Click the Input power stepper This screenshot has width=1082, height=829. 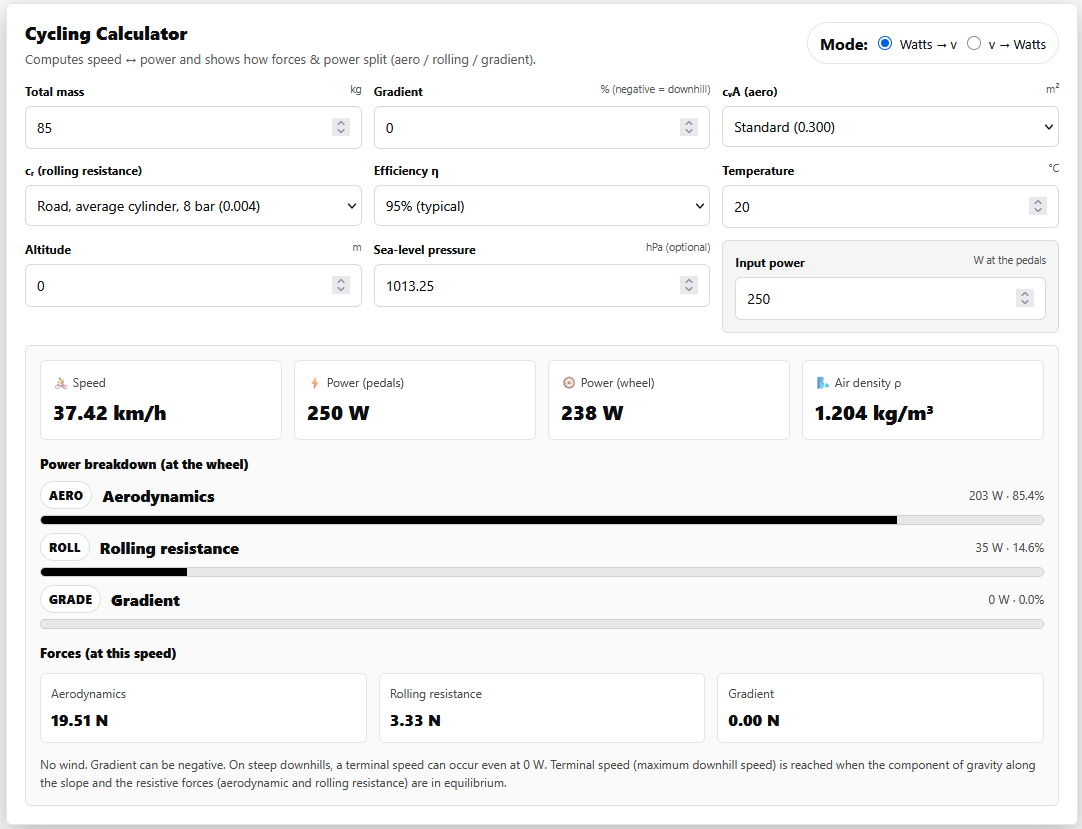click(1024, 298)
